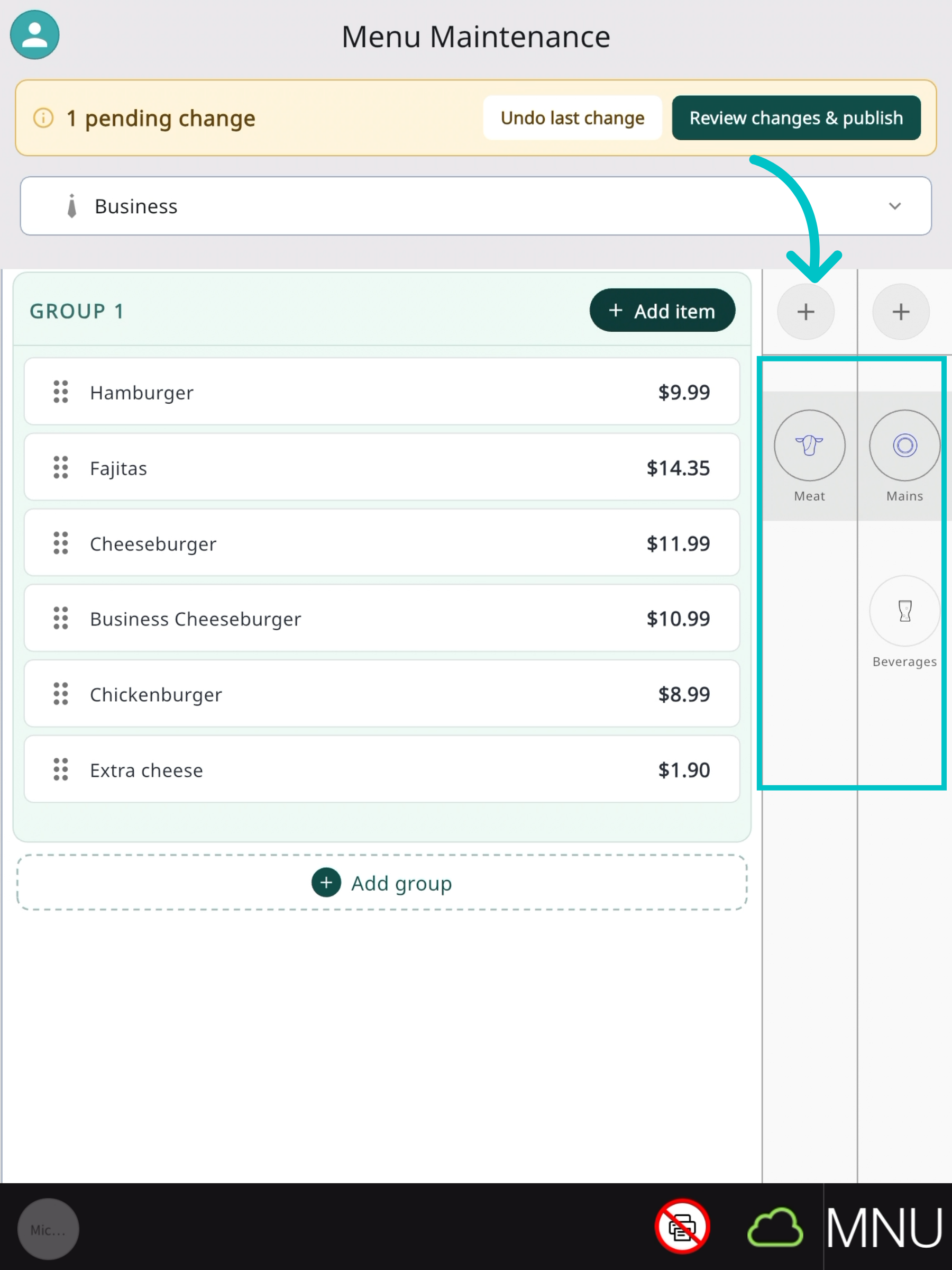Grab the Fajitas row drag handle
952x1270 pixels.
61,467
